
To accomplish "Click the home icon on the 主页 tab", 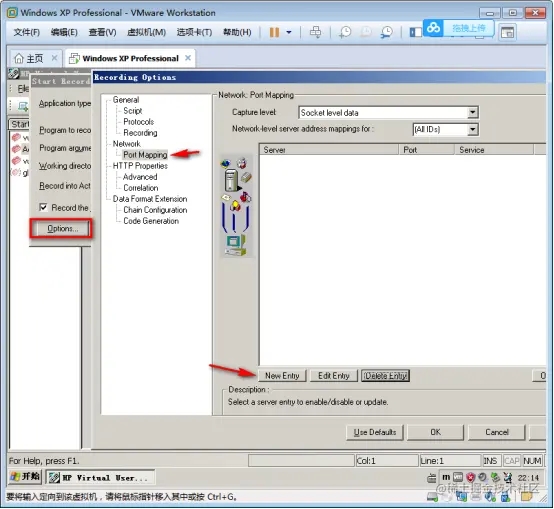I will [19, 58].
